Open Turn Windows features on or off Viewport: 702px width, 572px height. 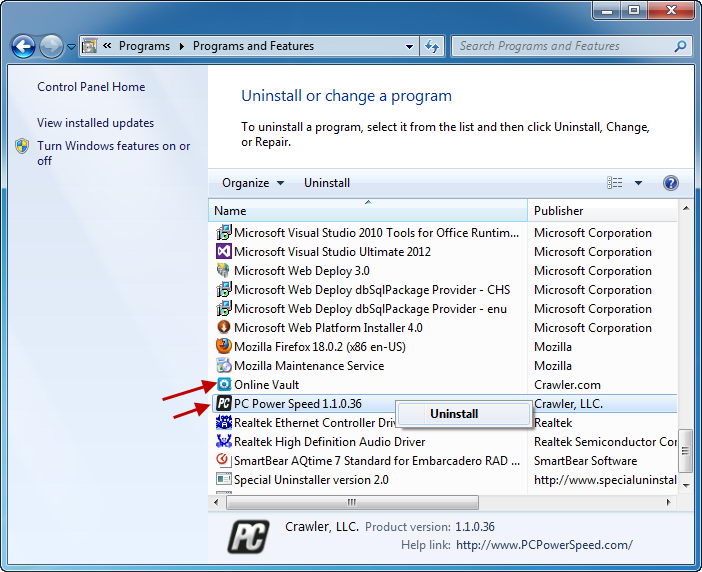[114, 153]
